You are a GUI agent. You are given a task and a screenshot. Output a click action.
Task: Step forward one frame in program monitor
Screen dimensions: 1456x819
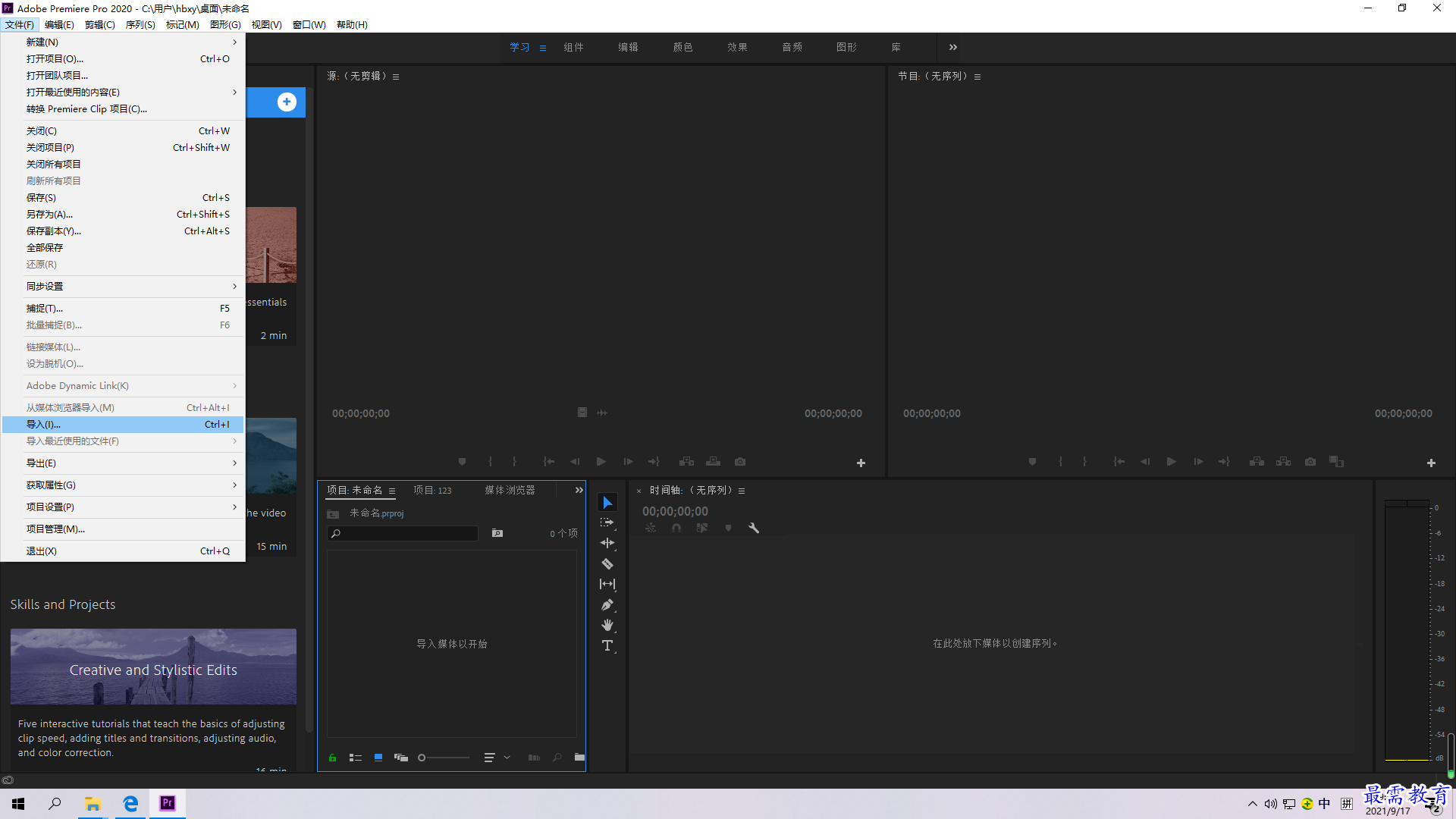click(1198, 461)
